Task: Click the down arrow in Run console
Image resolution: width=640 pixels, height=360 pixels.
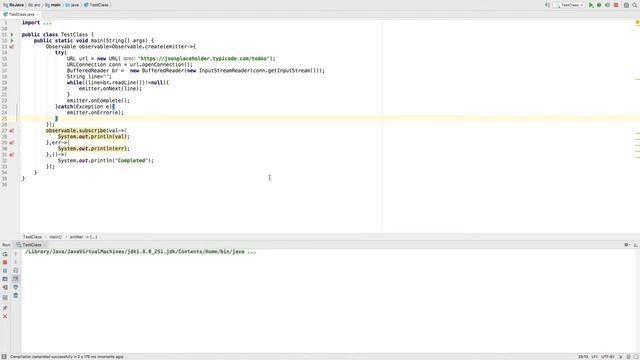Action: 16,262
